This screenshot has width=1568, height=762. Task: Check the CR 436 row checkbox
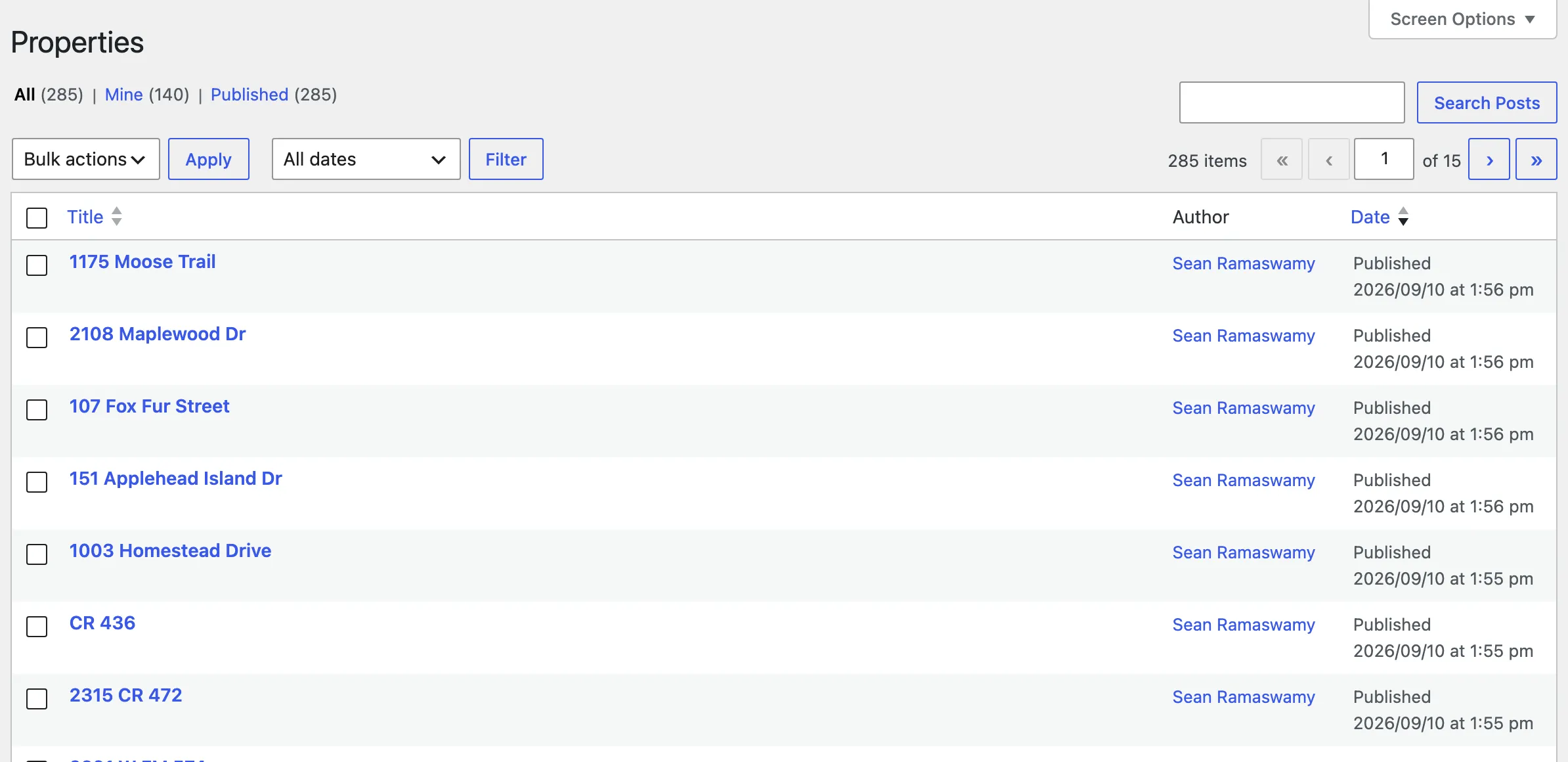point(37,626)
